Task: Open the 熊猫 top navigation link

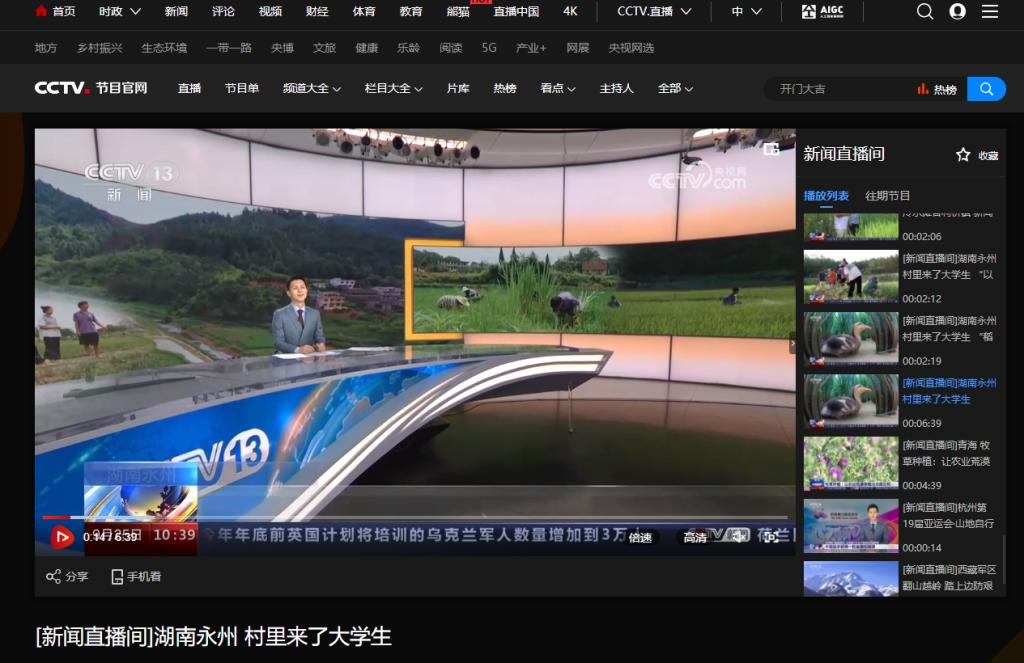Action: [x=458, y=11]
